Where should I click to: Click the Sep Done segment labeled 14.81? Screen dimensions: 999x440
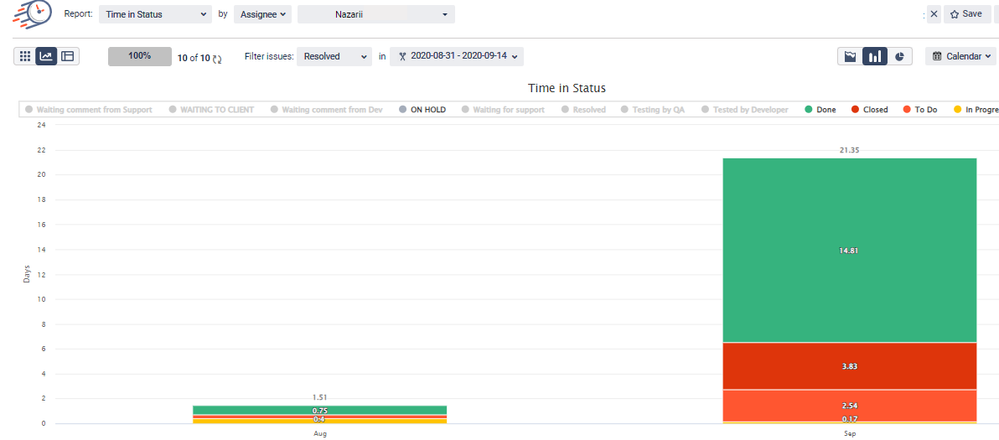(849, 250)
